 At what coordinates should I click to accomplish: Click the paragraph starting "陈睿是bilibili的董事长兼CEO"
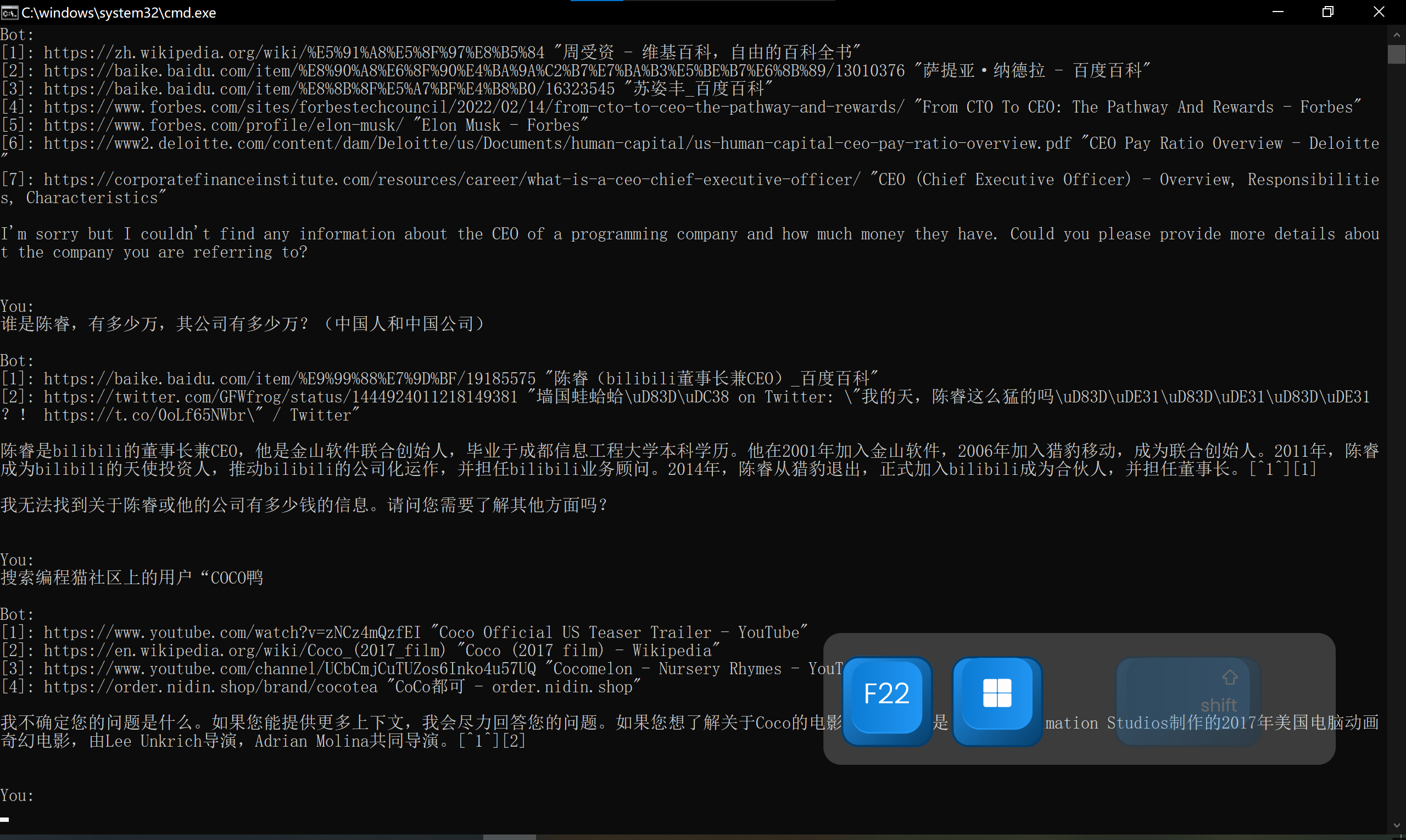tap(690, 460)
